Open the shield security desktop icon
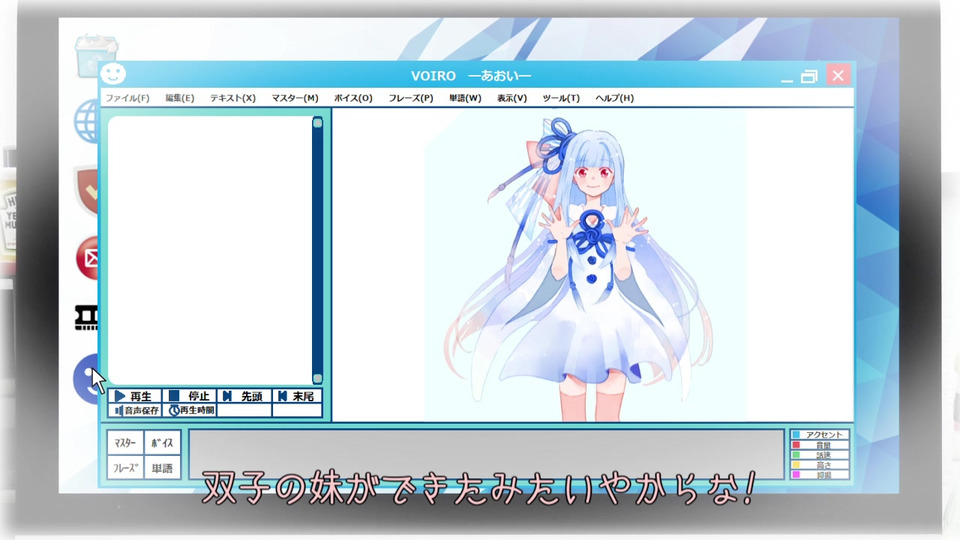 point(86,190)
